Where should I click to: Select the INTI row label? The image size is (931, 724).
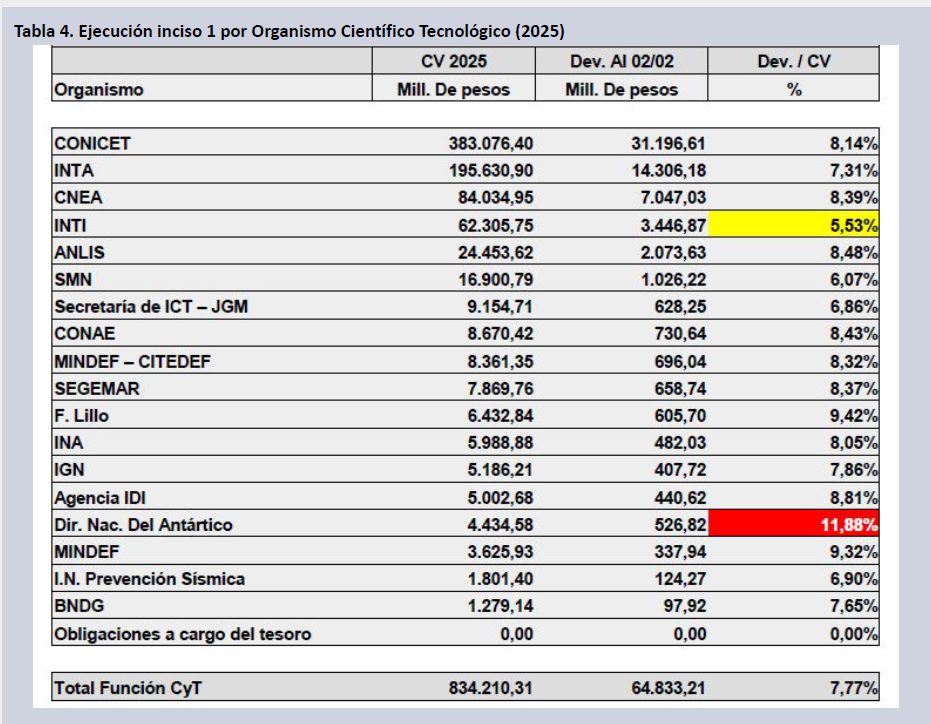73,225
